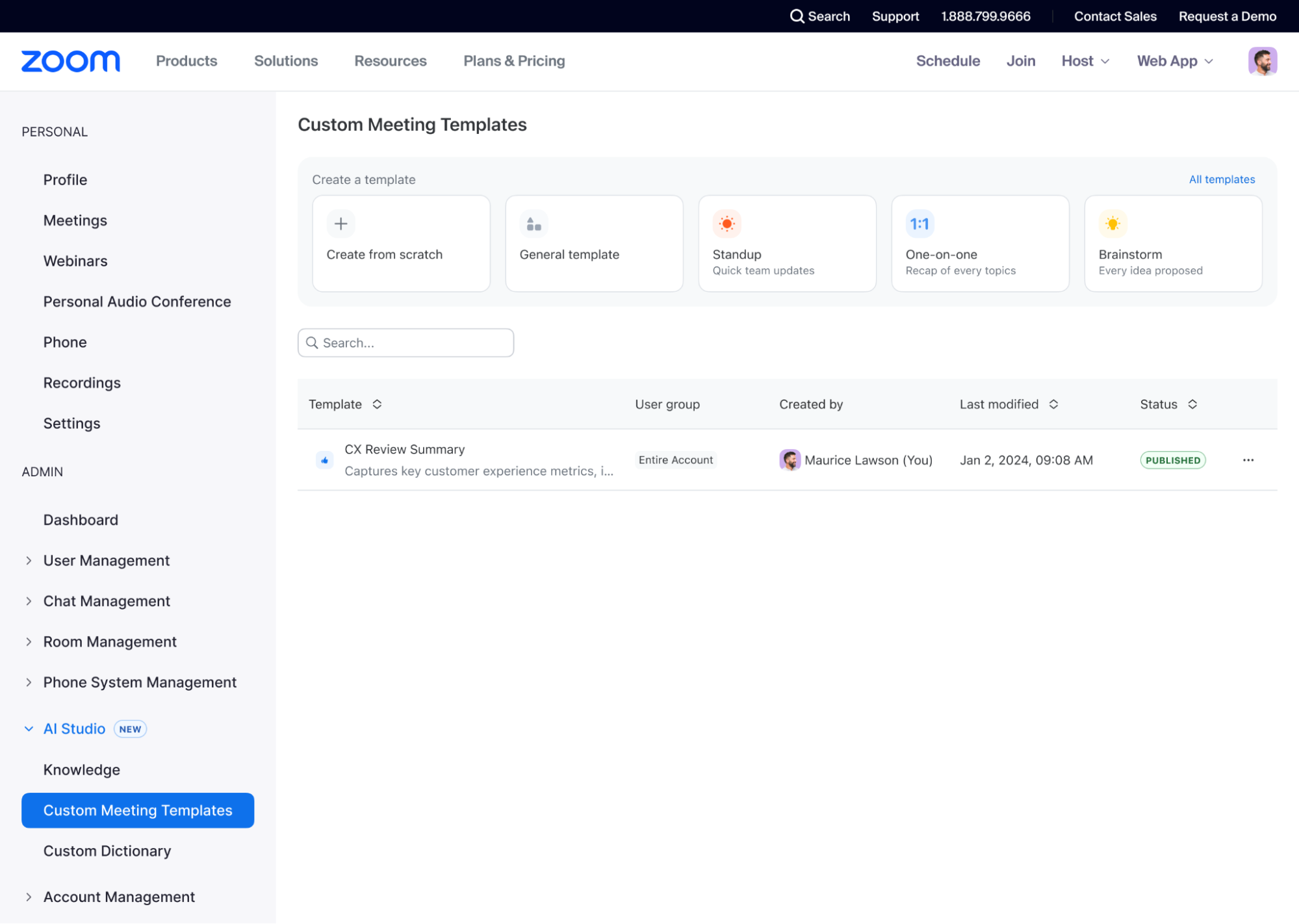Click the search magnifier icon in top bar
The height and width of the screenshot is (924, 1299).
pos(797,16)
